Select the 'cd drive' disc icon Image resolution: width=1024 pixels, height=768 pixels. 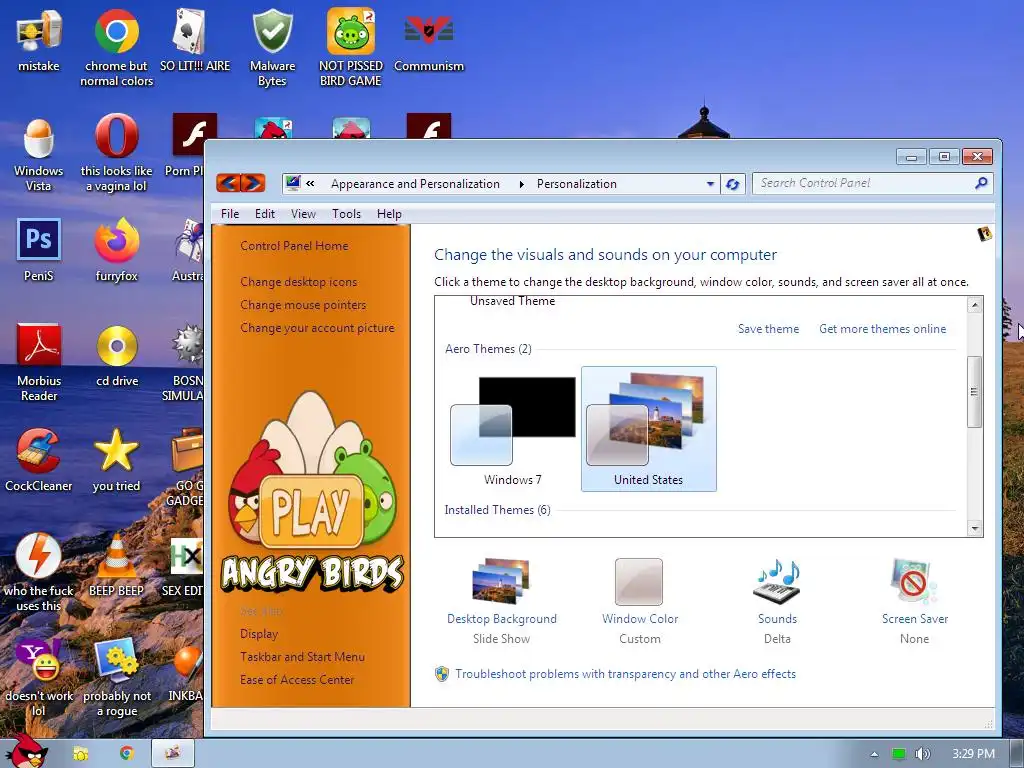pos(117,356)
